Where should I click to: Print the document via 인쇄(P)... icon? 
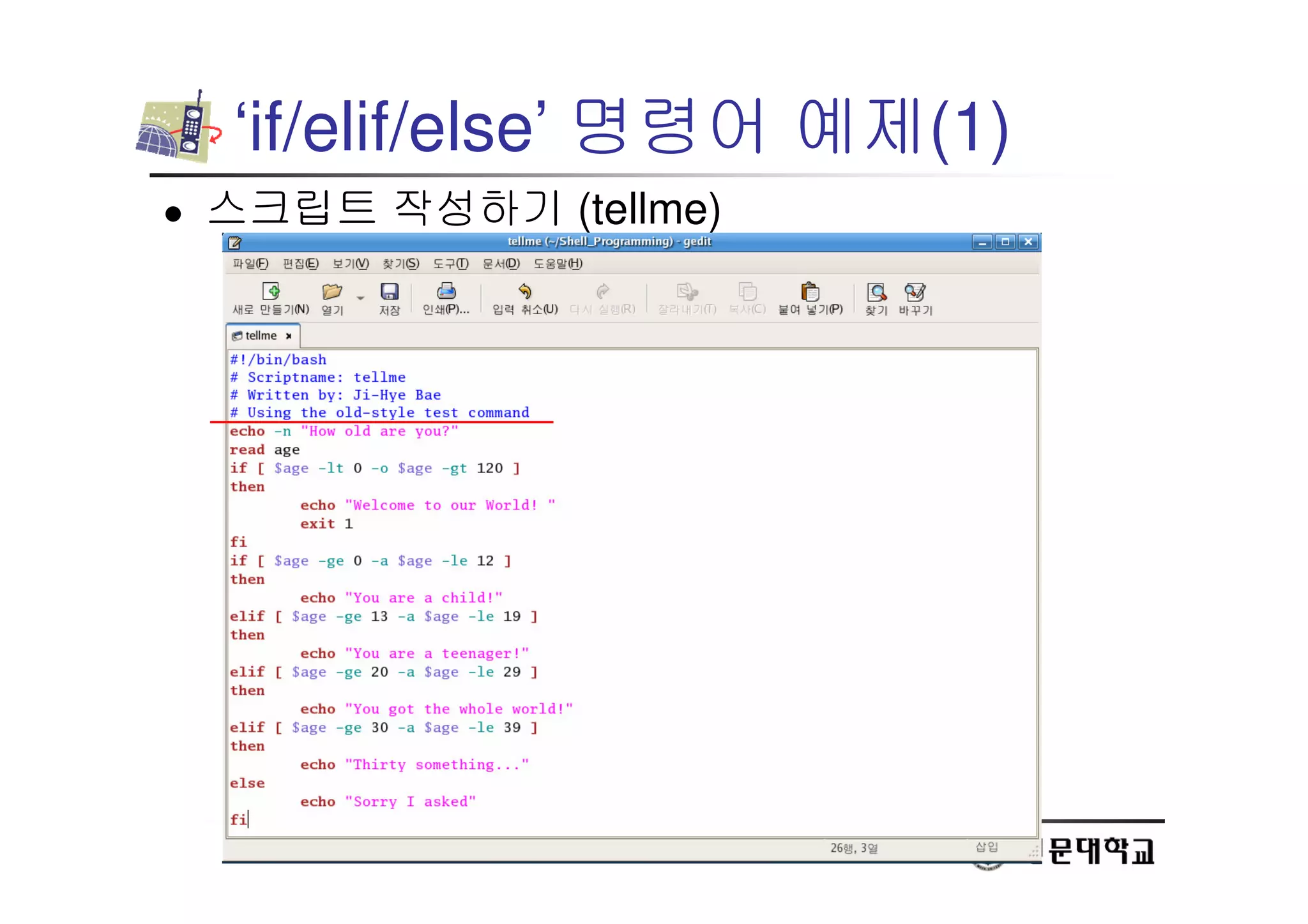446,292
